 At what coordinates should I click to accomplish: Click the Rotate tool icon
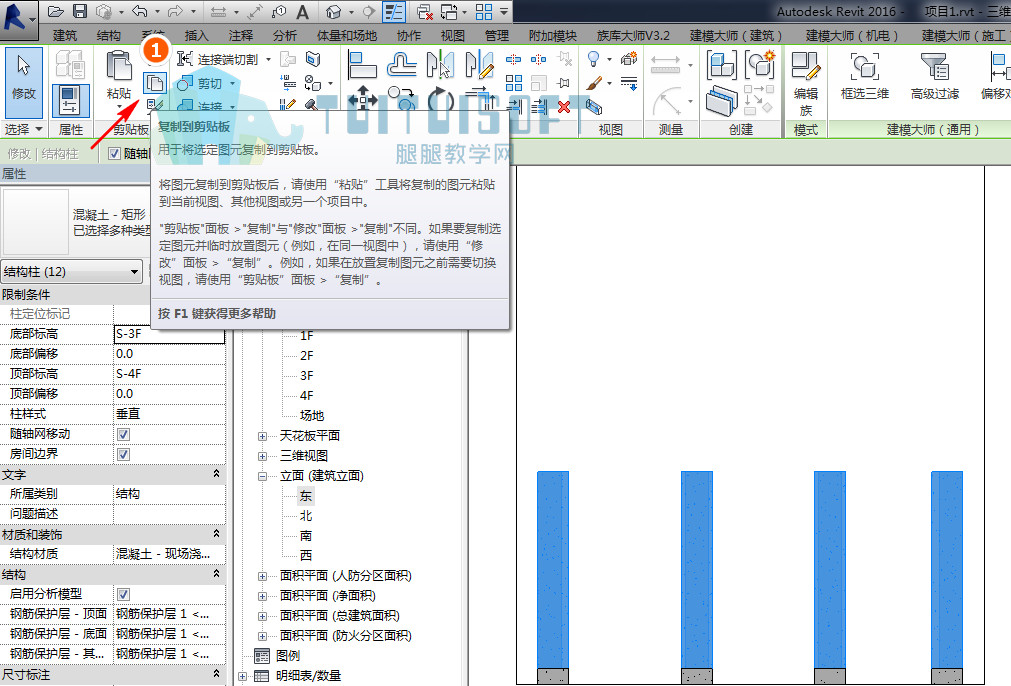(x=440, y=100)
